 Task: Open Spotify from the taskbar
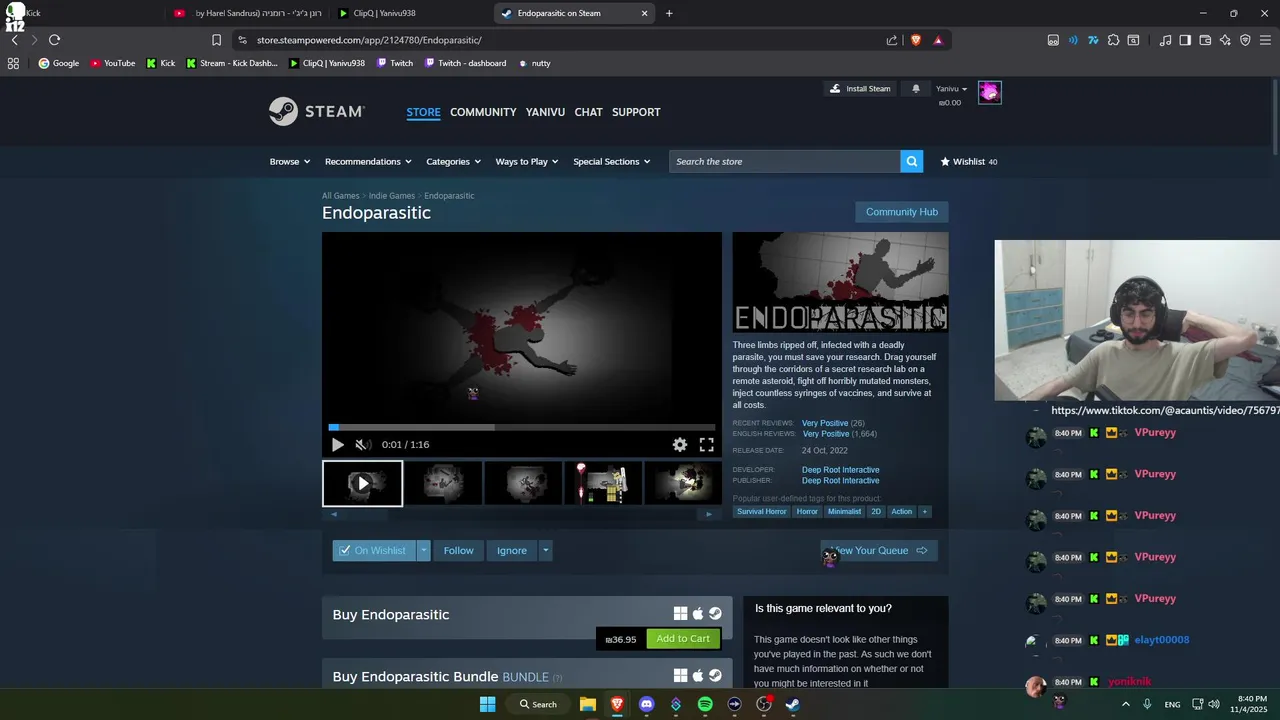click(705, 704)
